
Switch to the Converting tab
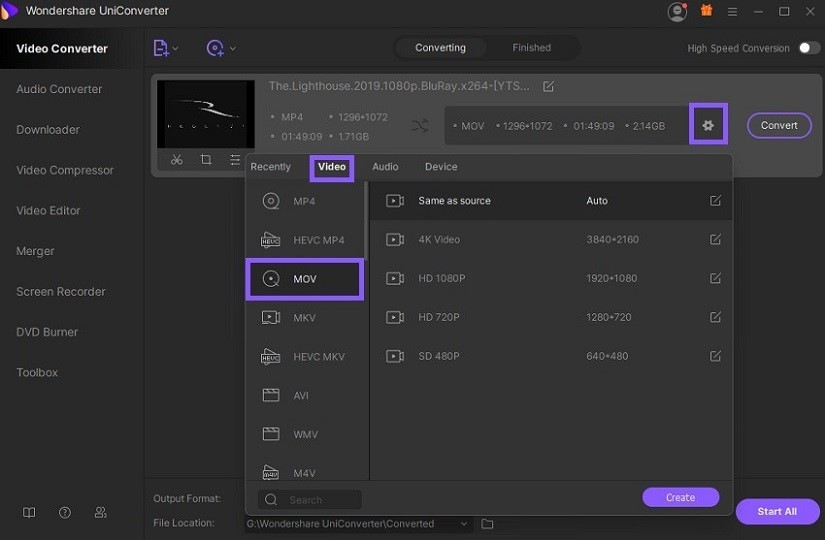440,48
